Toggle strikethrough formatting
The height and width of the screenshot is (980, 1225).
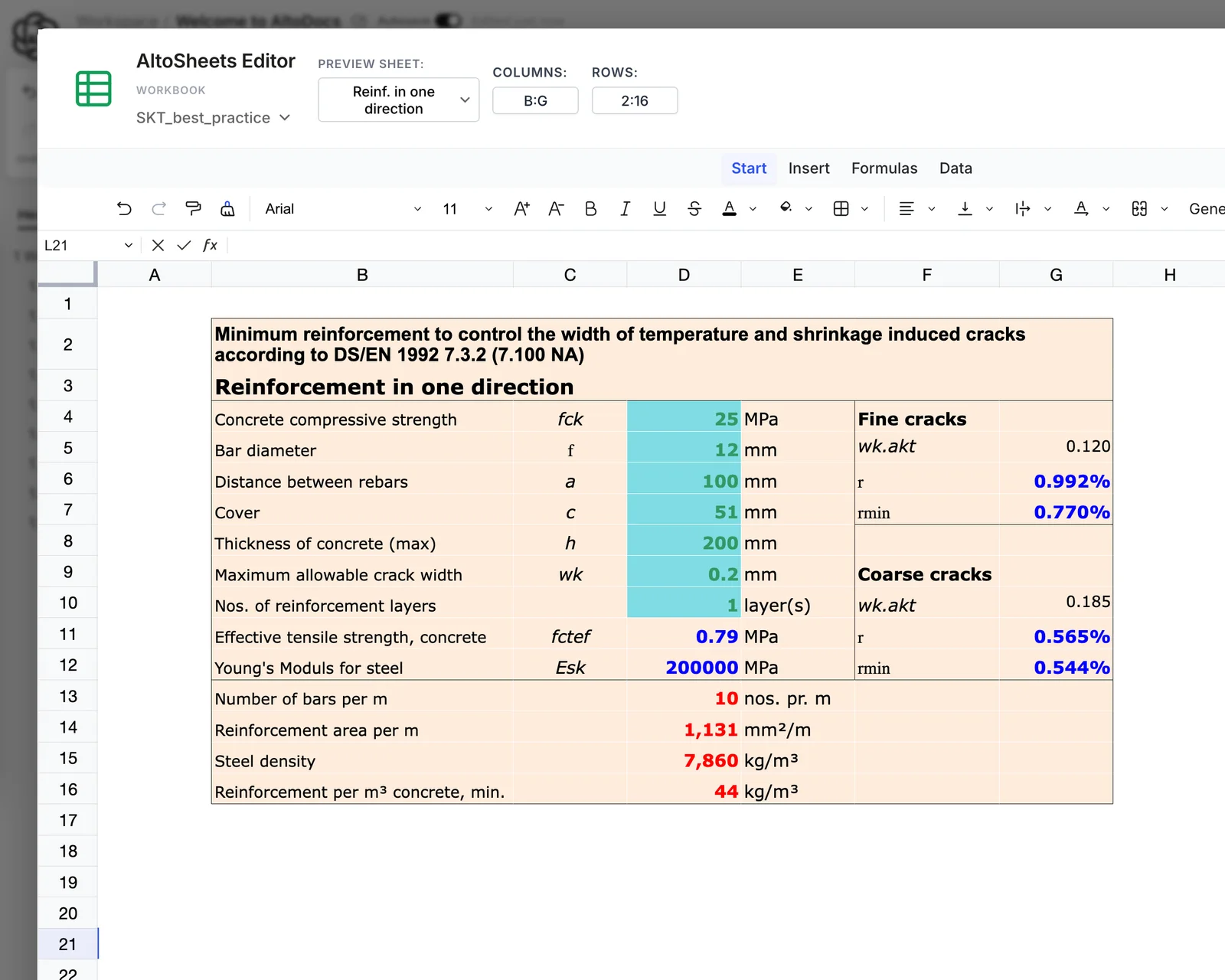pyautogui.click(x=694, y=209)
